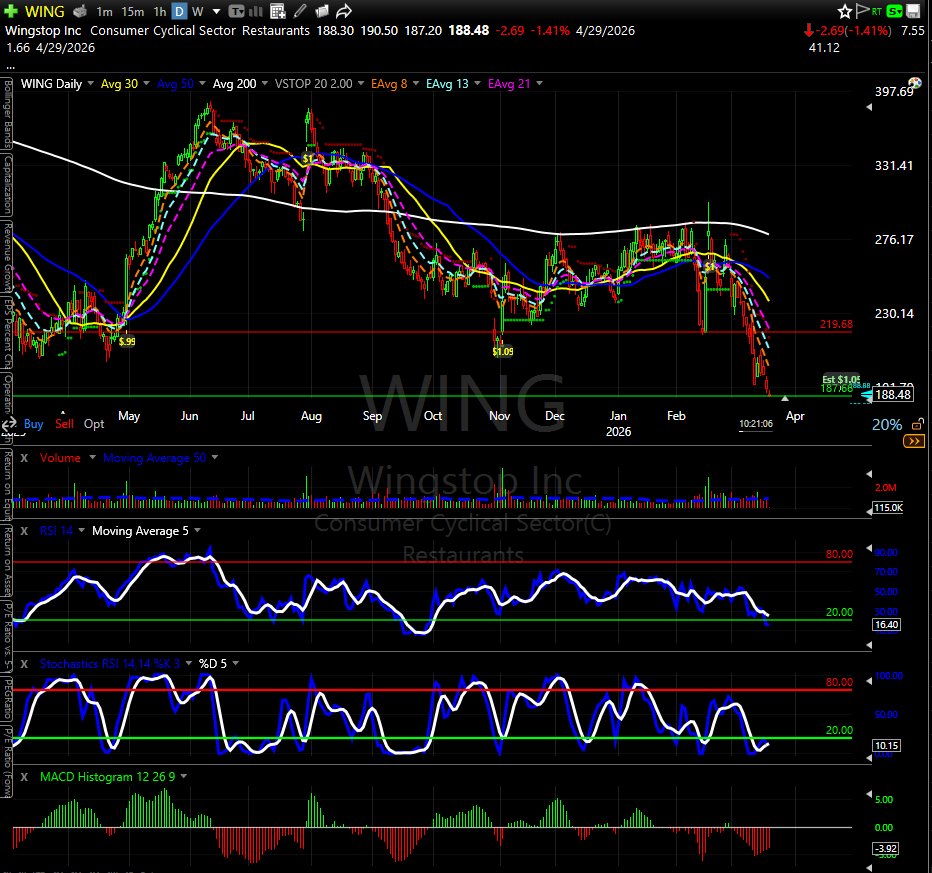Open the green S streaming menu
Viewport: 932px width, 873px height.
coord(894,11)
